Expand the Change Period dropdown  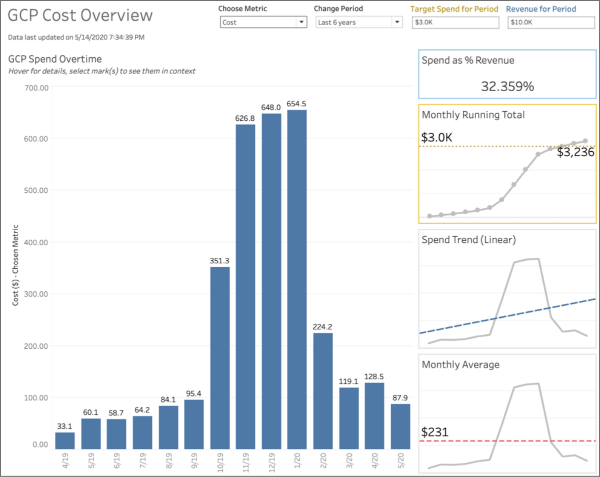point(351,21)
